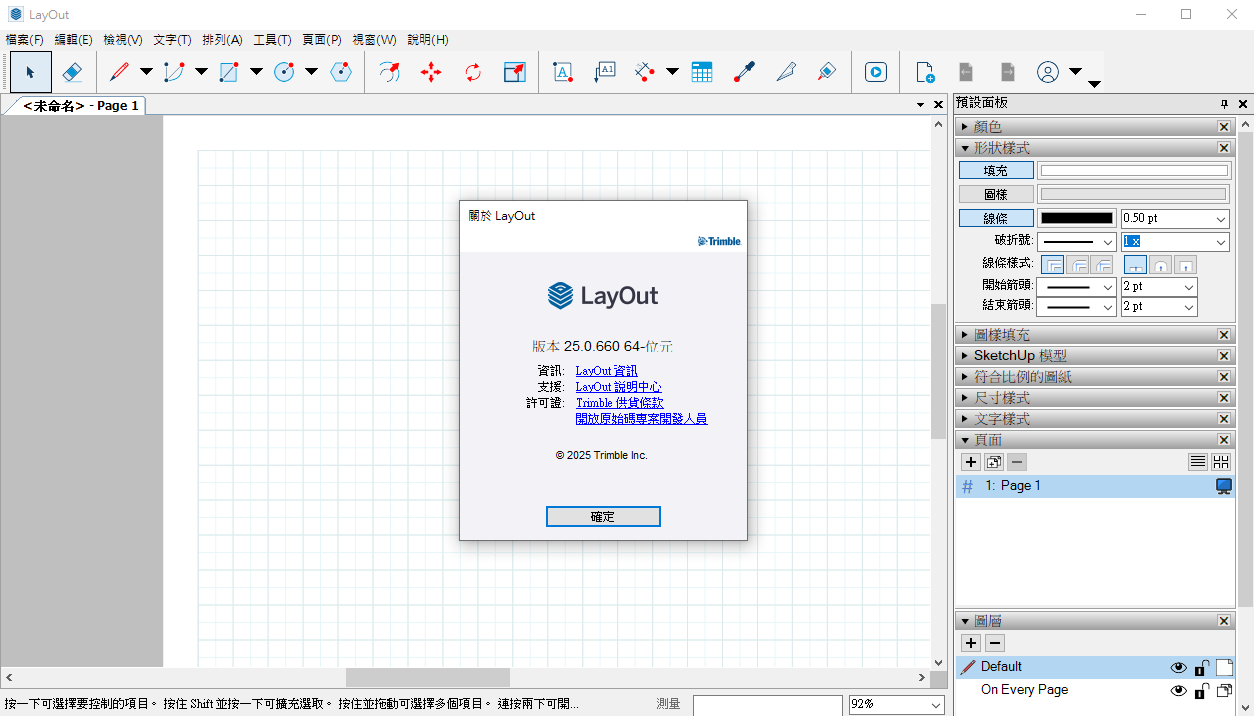This screenshot has width=1254, height=716.
Task: Click the 測量 measurements input box
Action: 767,705
